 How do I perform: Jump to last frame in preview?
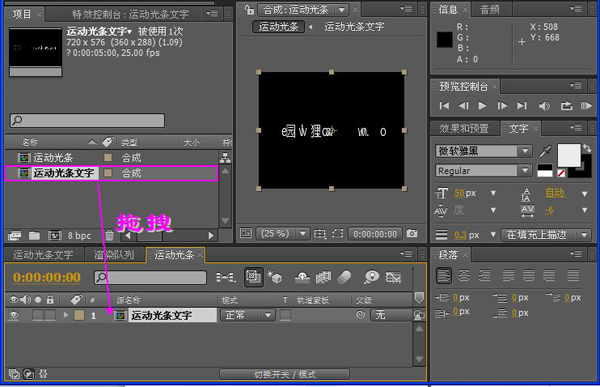pos(522,105)
